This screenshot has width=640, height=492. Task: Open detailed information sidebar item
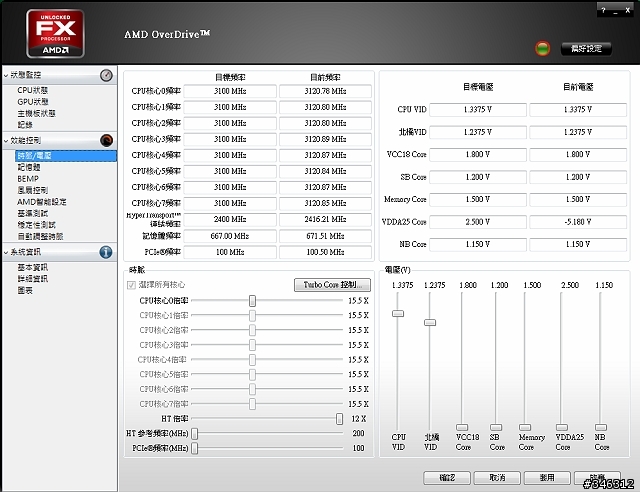click(33, 279)
